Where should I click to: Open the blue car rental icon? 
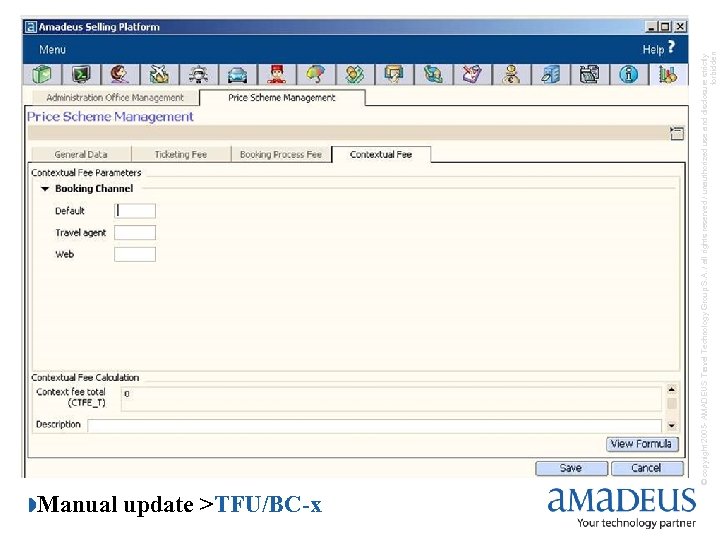[237, 74]
